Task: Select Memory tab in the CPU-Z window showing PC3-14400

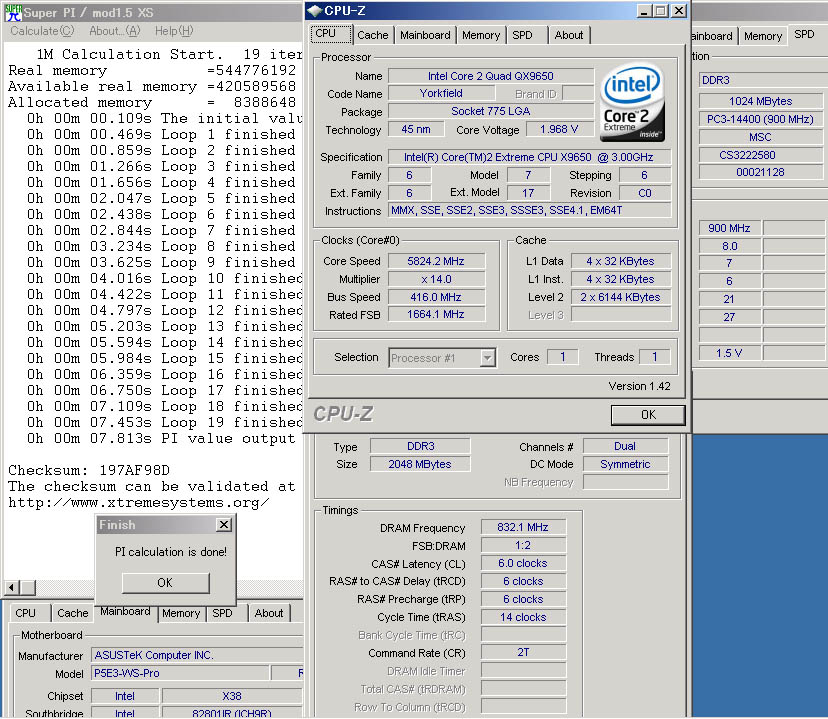Action: pyautogui.click(x=763, y=36)
